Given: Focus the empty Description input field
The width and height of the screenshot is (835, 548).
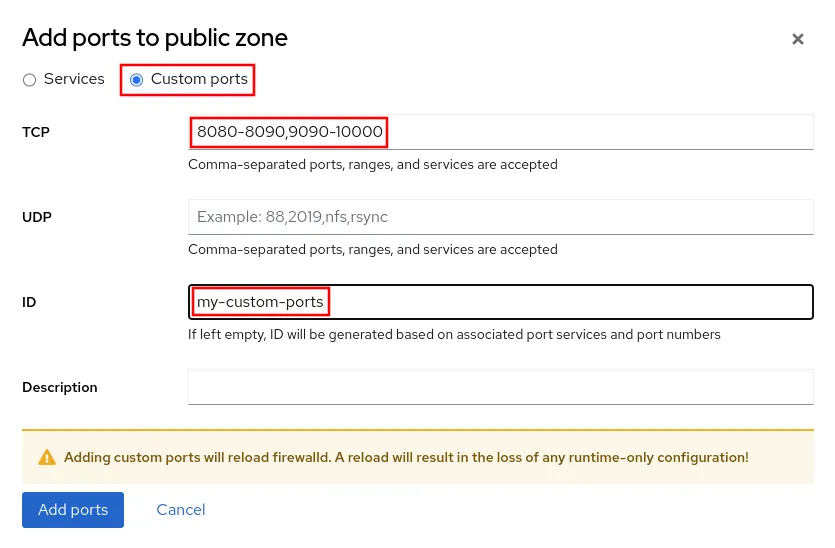Looking at the screenshot, I should click(500, 387).
